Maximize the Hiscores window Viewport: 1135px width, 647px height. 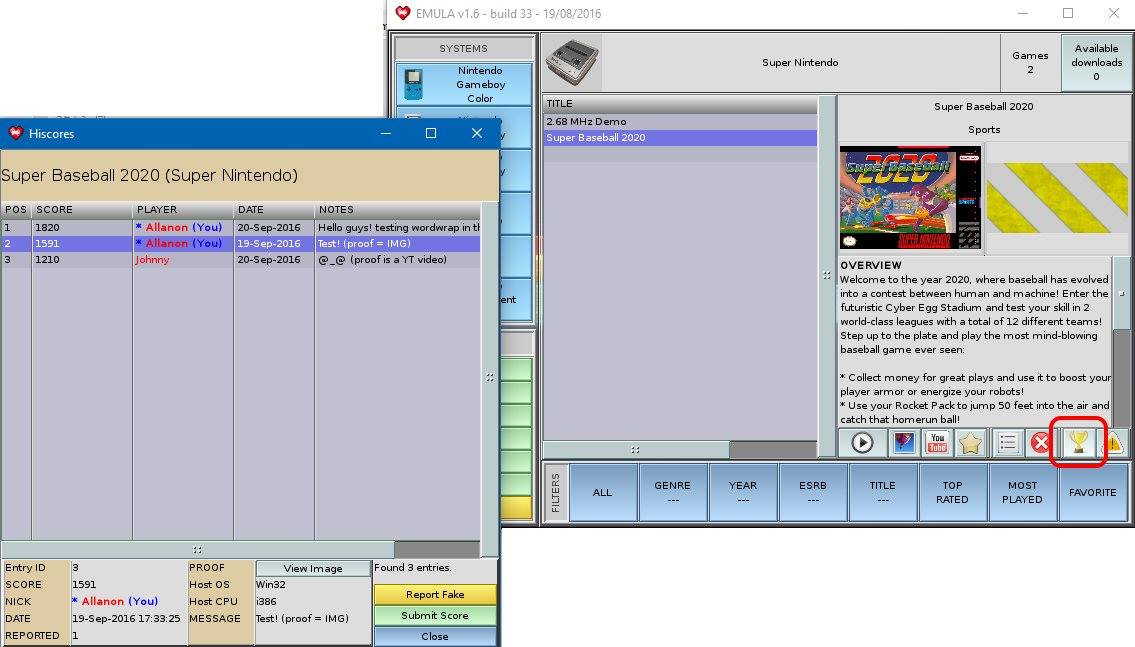coord(431,133)
